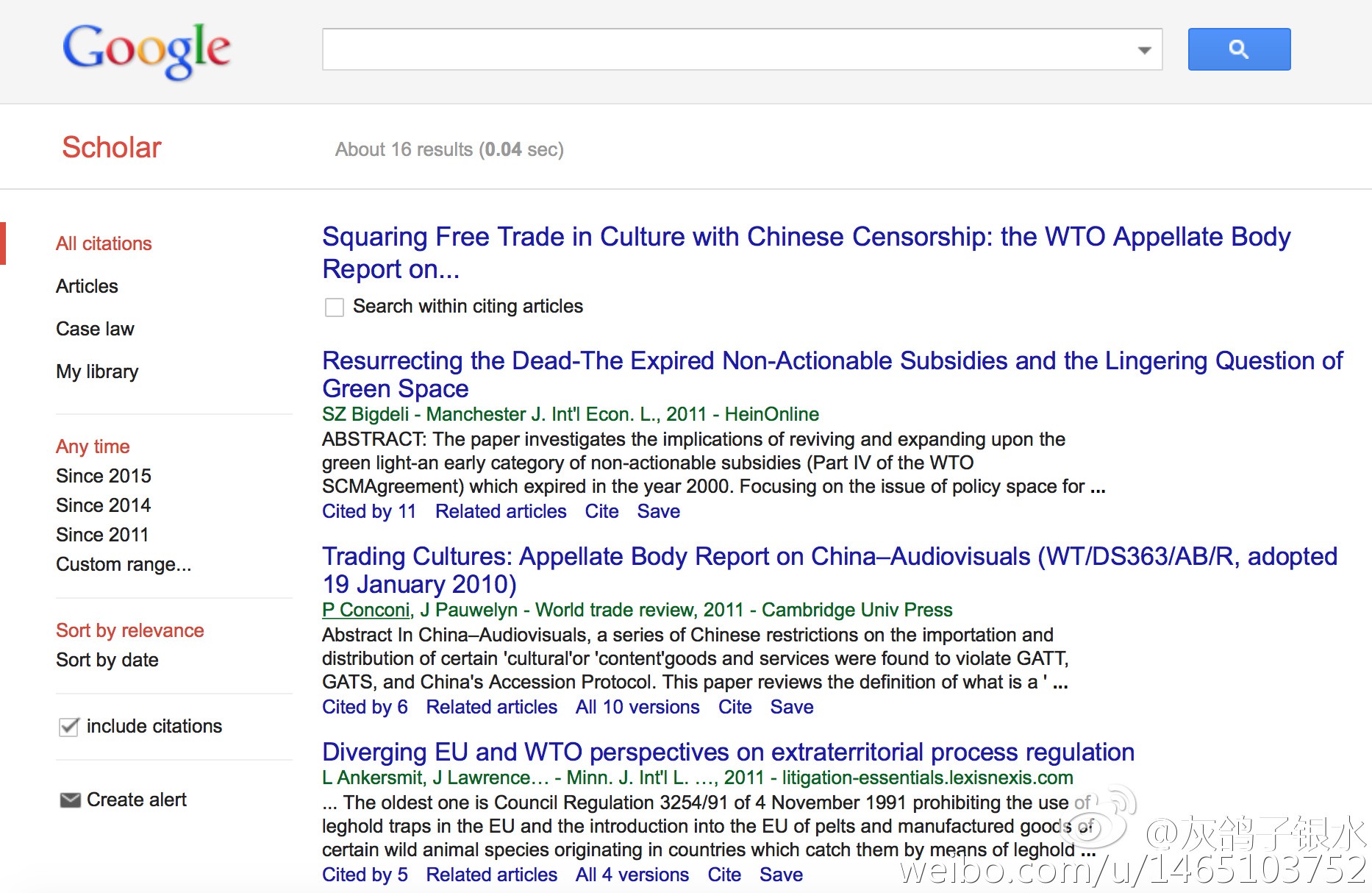Image resolution: width=1372 pixels, height=893 pixels.
Task: Open Cited by 11 link
Action: click(369, 511)
